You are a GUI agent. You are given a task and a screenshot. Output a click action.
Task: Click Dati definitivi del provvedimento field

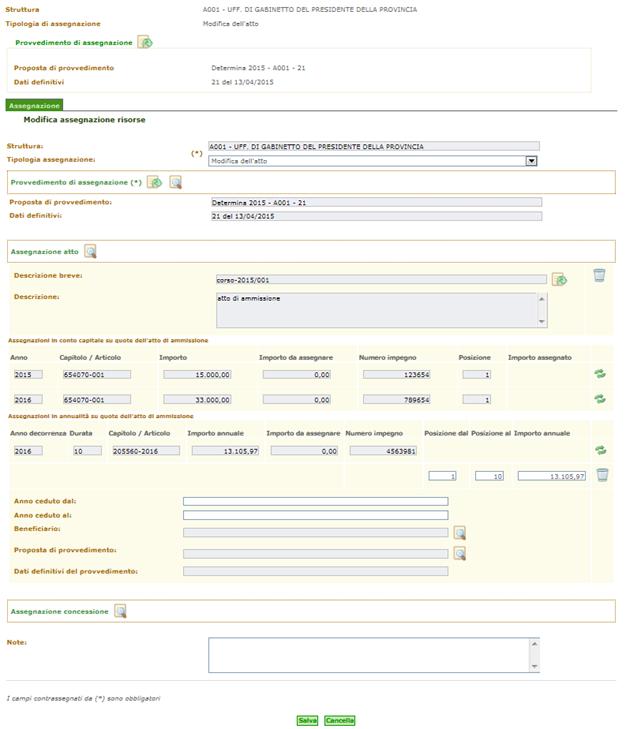pyautogui.click(x=316, y=571)
